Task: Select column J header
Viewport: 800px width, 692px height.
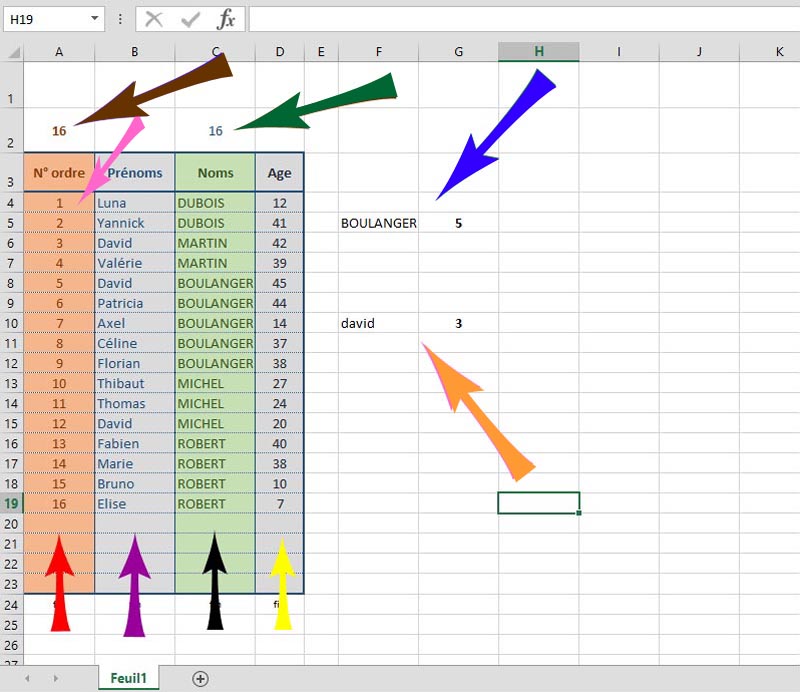Action: tap(699, 52)
